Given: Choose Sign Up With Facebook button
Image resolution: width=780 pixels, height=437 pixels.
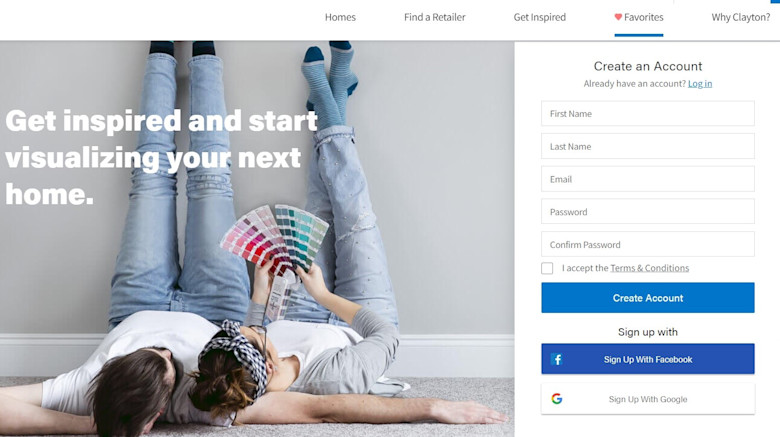Looking at the screenshot, I should (648, 359).
